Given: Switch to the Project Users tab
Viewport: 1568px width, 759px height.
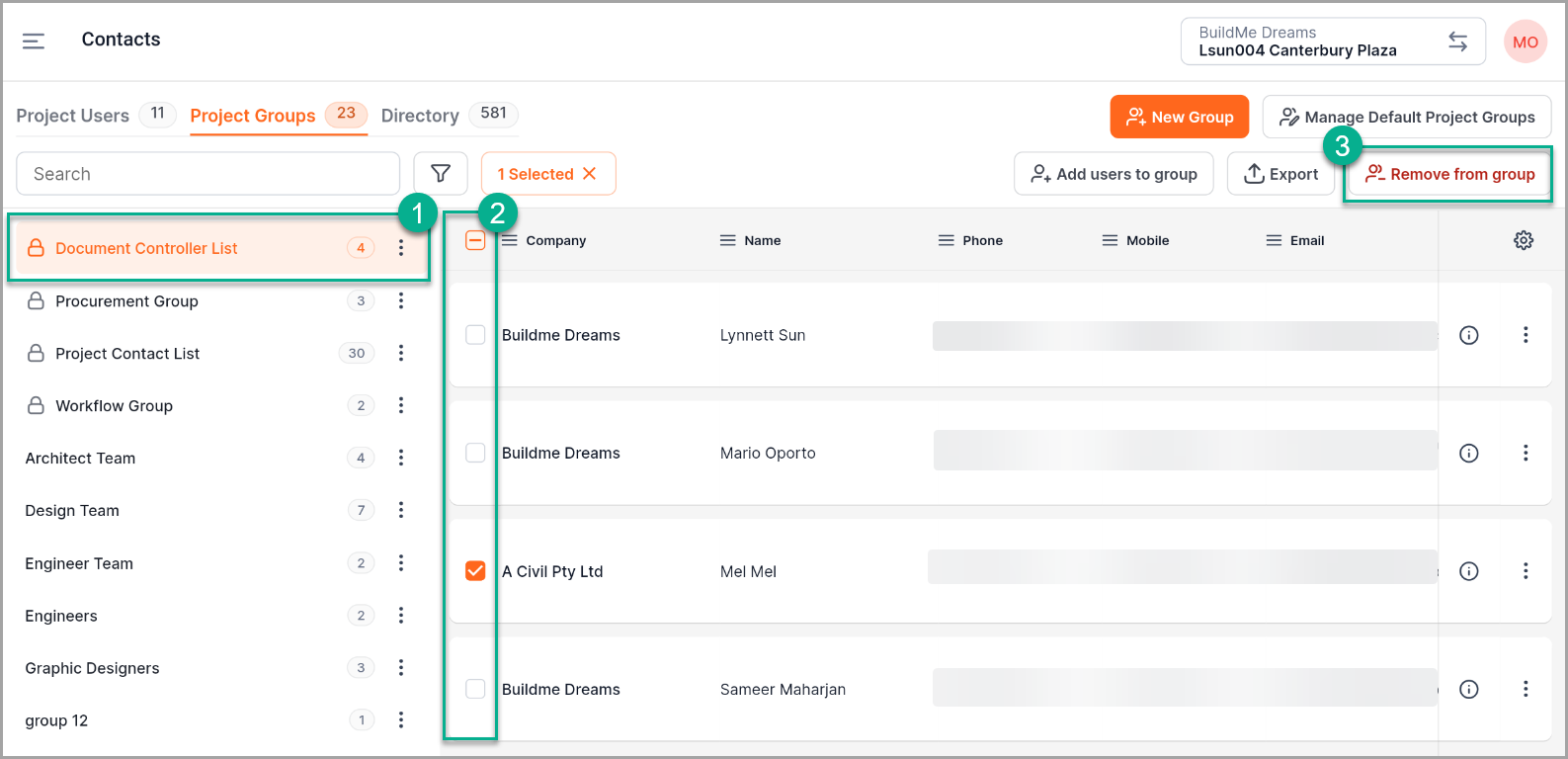Looking at the screenshot, I should click(73, 116).
